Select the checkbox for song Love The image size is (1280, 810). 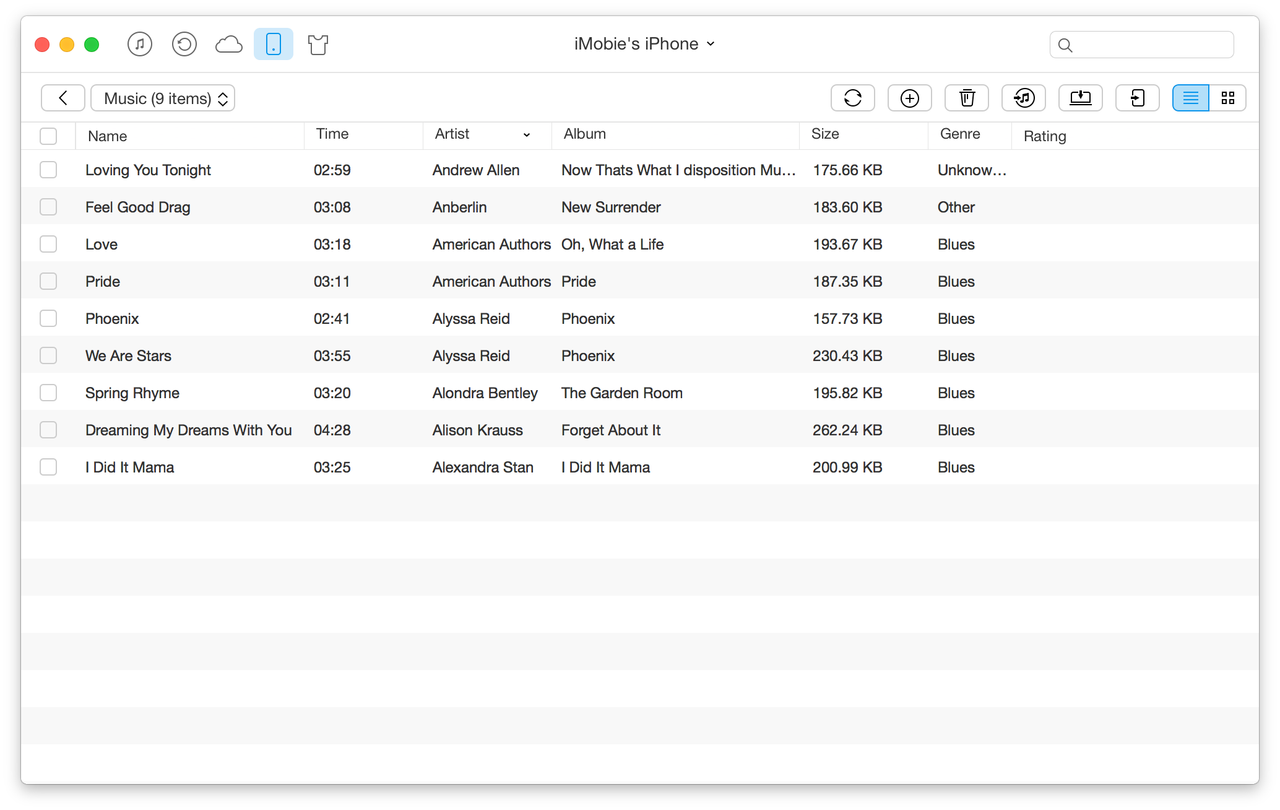48,244
